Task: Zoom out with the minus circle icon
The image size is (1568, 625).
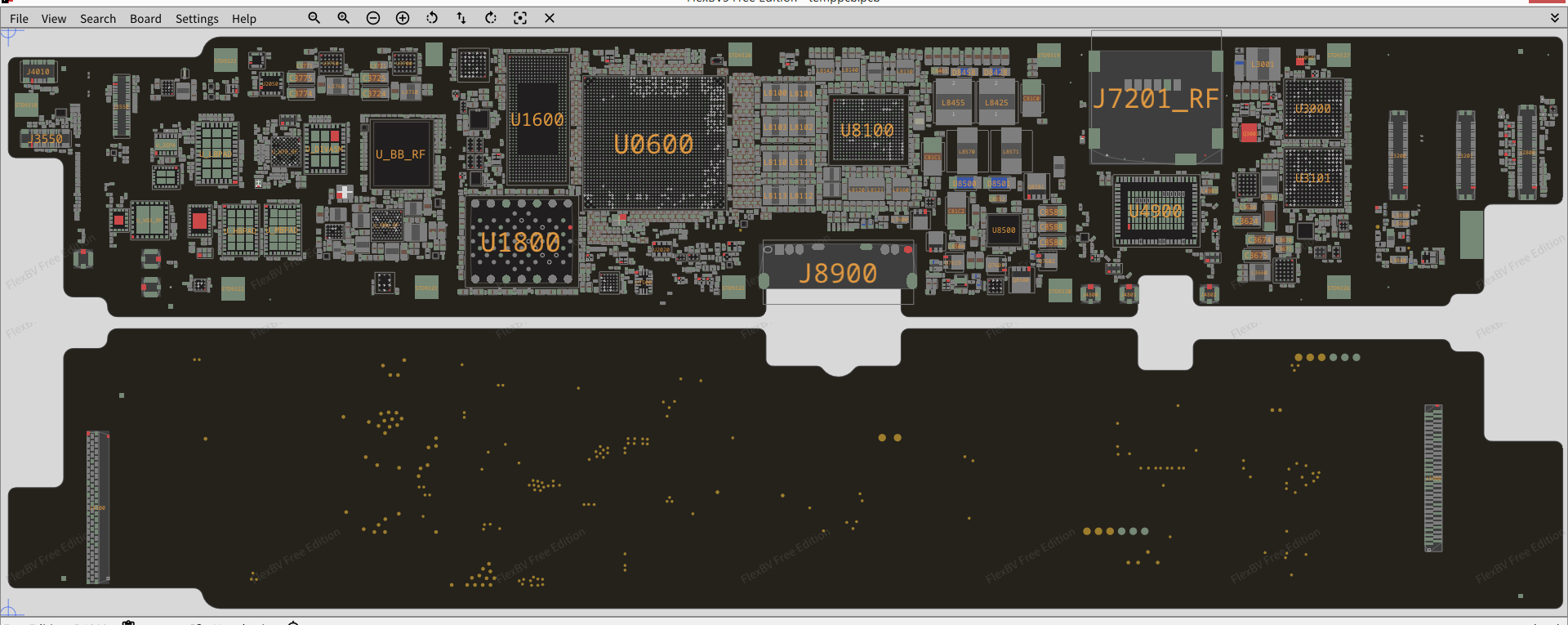Action: pyautogui.click(x=373, y=18)
